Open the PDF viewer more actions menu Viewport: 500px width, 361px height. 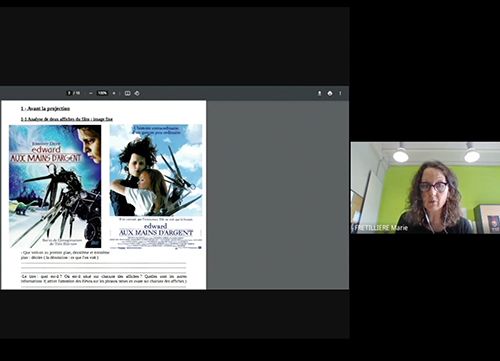[x=340, y=93]
